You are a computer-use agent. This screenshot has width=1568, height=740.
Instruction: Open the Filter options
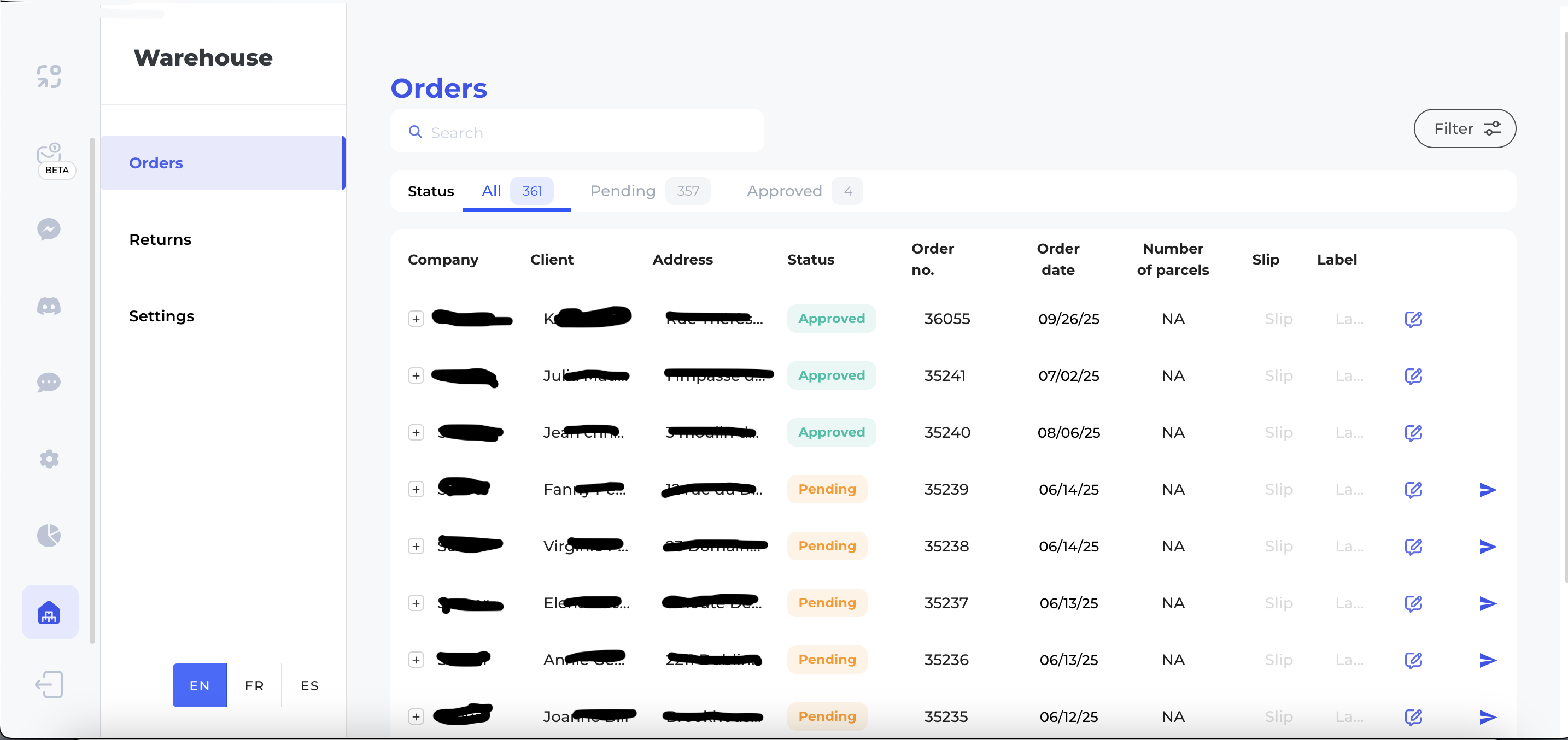point(1465,128)
